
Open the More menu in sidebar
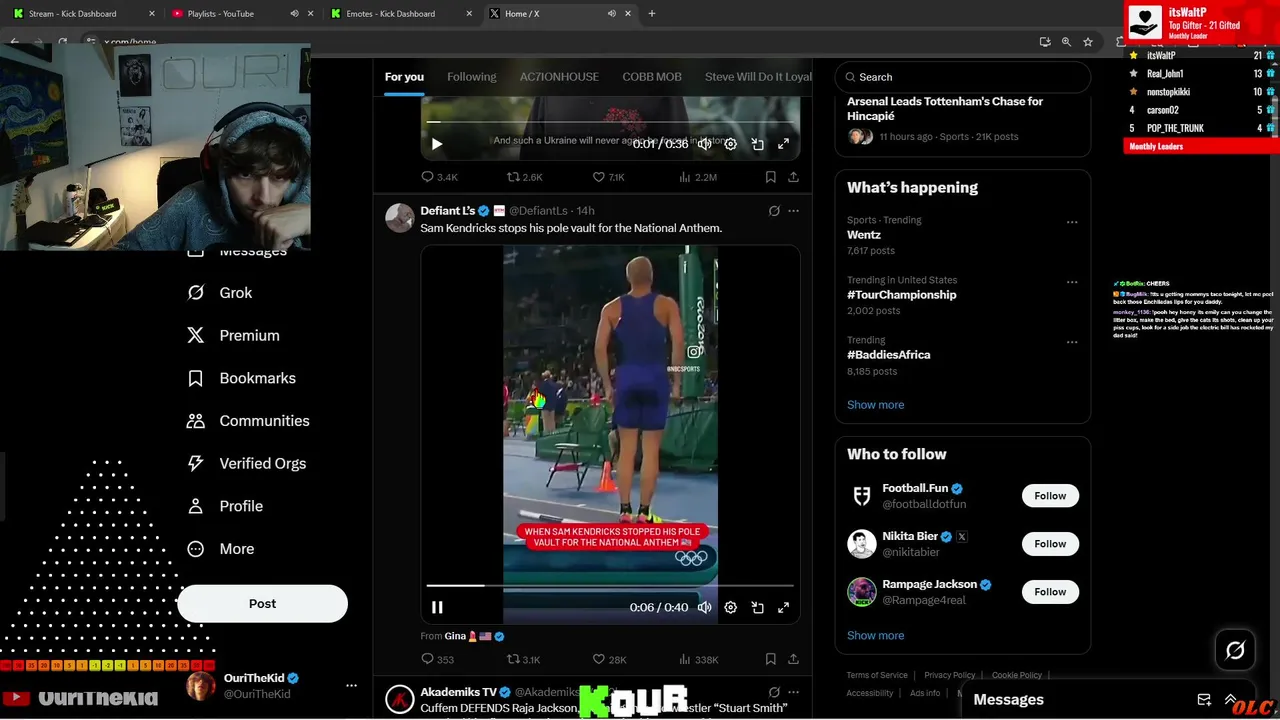221,549
